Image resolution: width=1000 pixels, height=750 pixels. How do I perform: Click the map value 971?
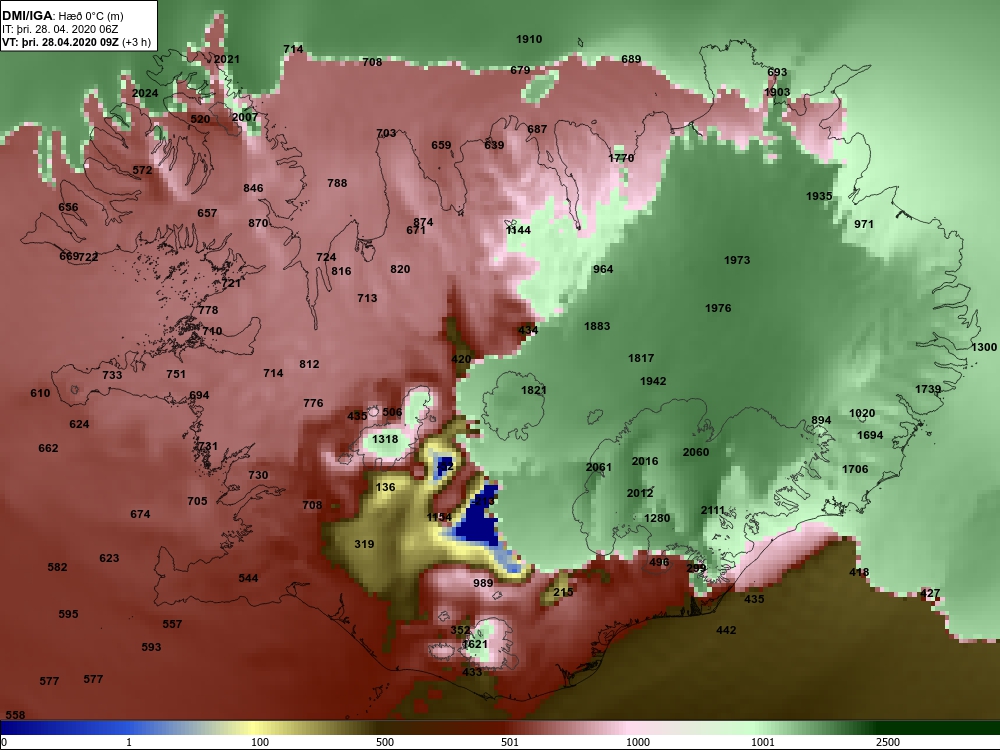tap(864, 224)
